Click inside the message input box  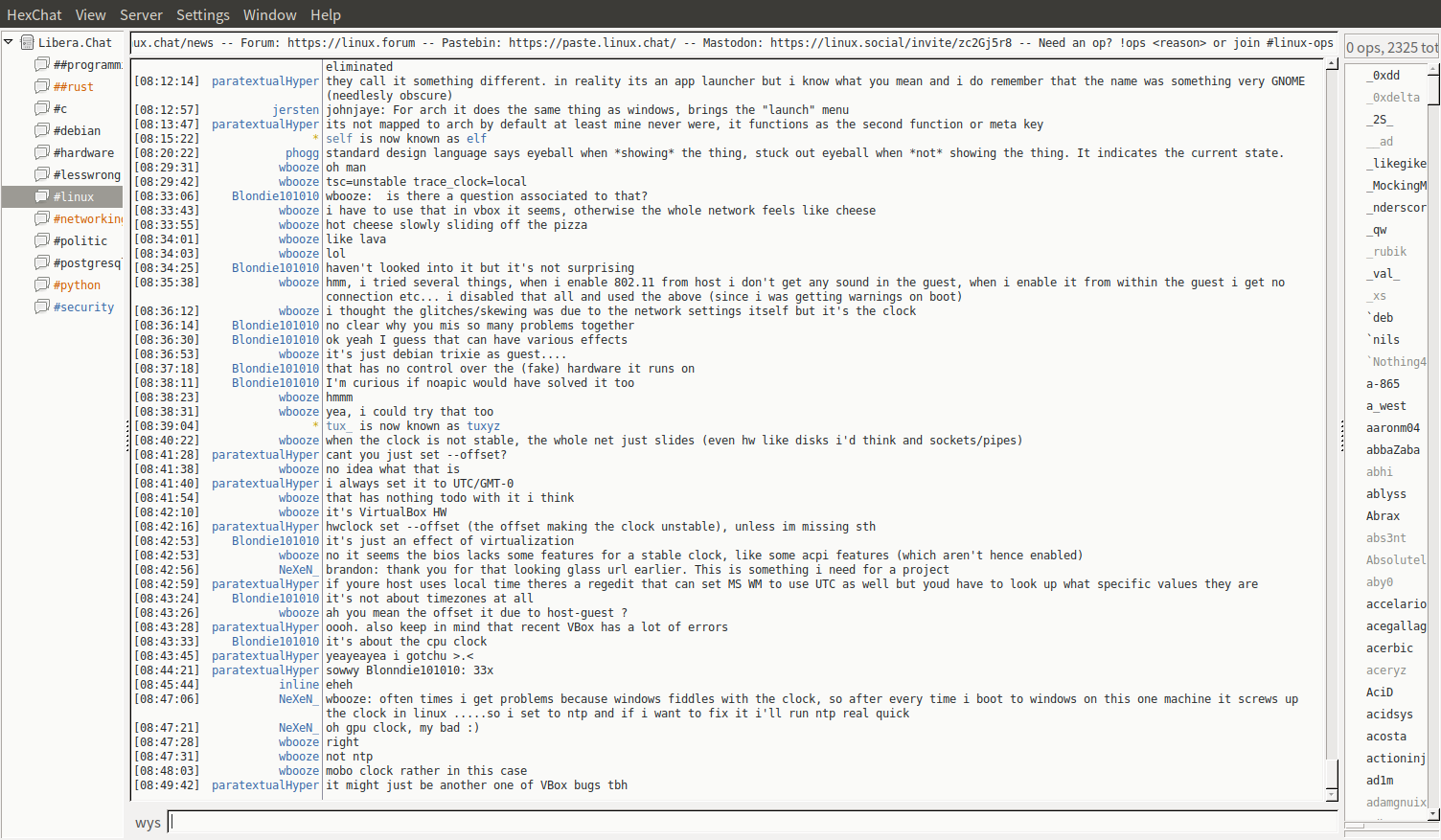pyautogui.click(x=753, y=822)
